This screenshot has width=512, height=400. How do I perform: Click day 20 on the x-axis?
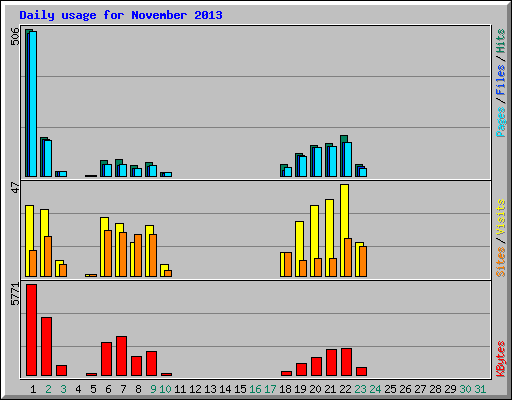coord(315,389)
